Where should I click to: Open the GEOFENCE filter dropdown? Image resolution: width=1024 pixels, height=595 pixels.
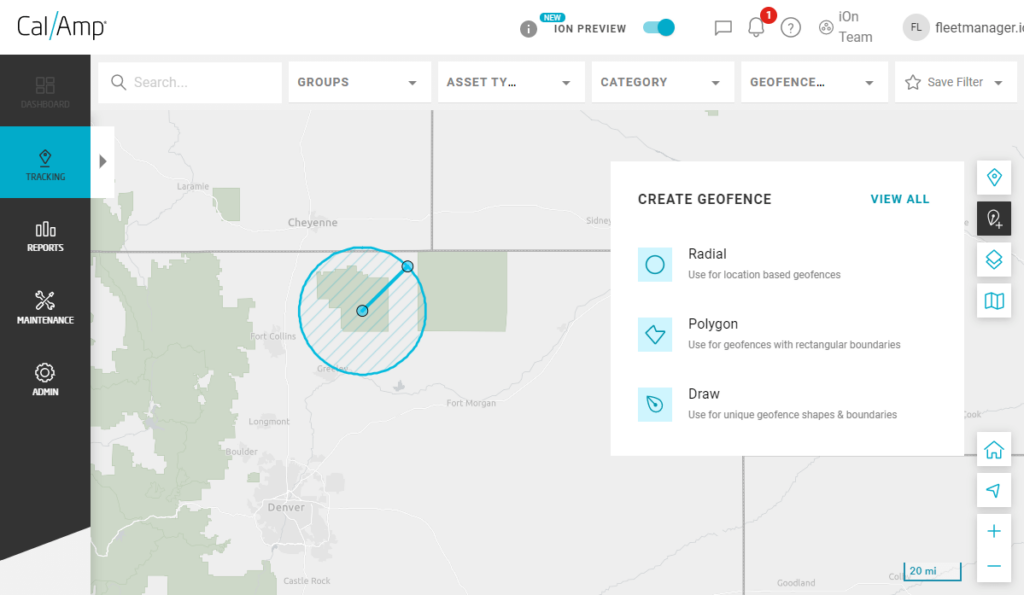pos(814,81)
